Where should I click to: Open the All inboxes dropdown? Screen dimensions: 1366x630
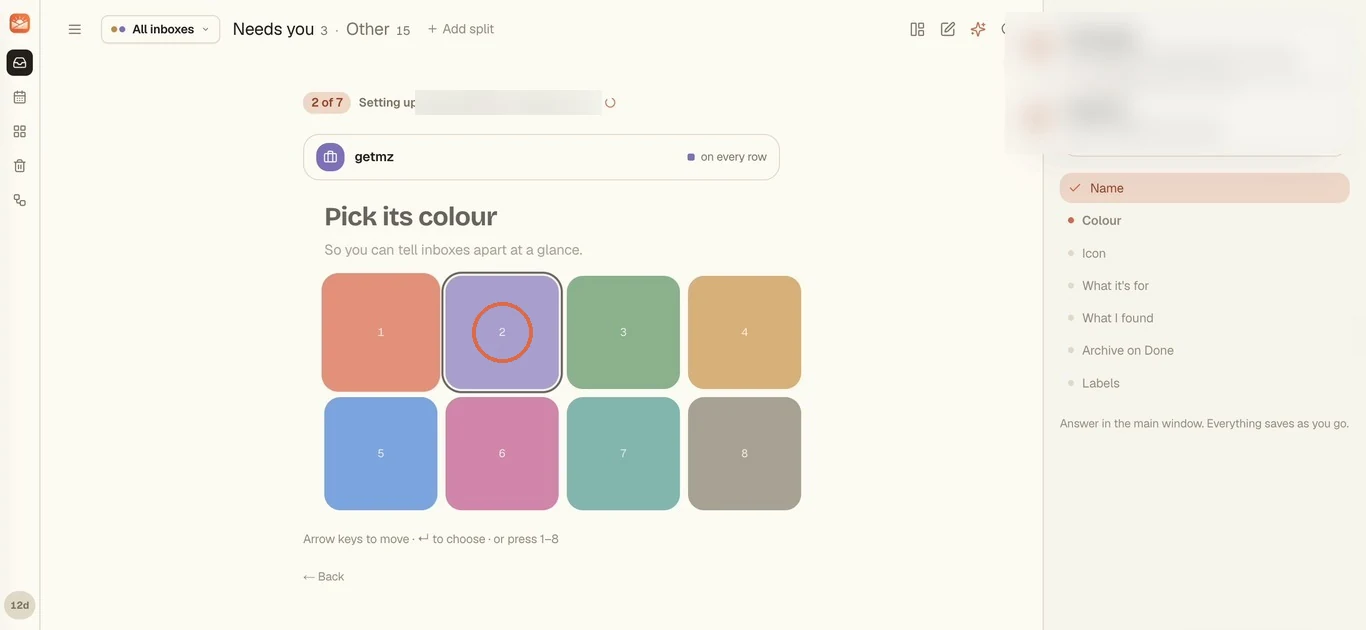point(160,29)
